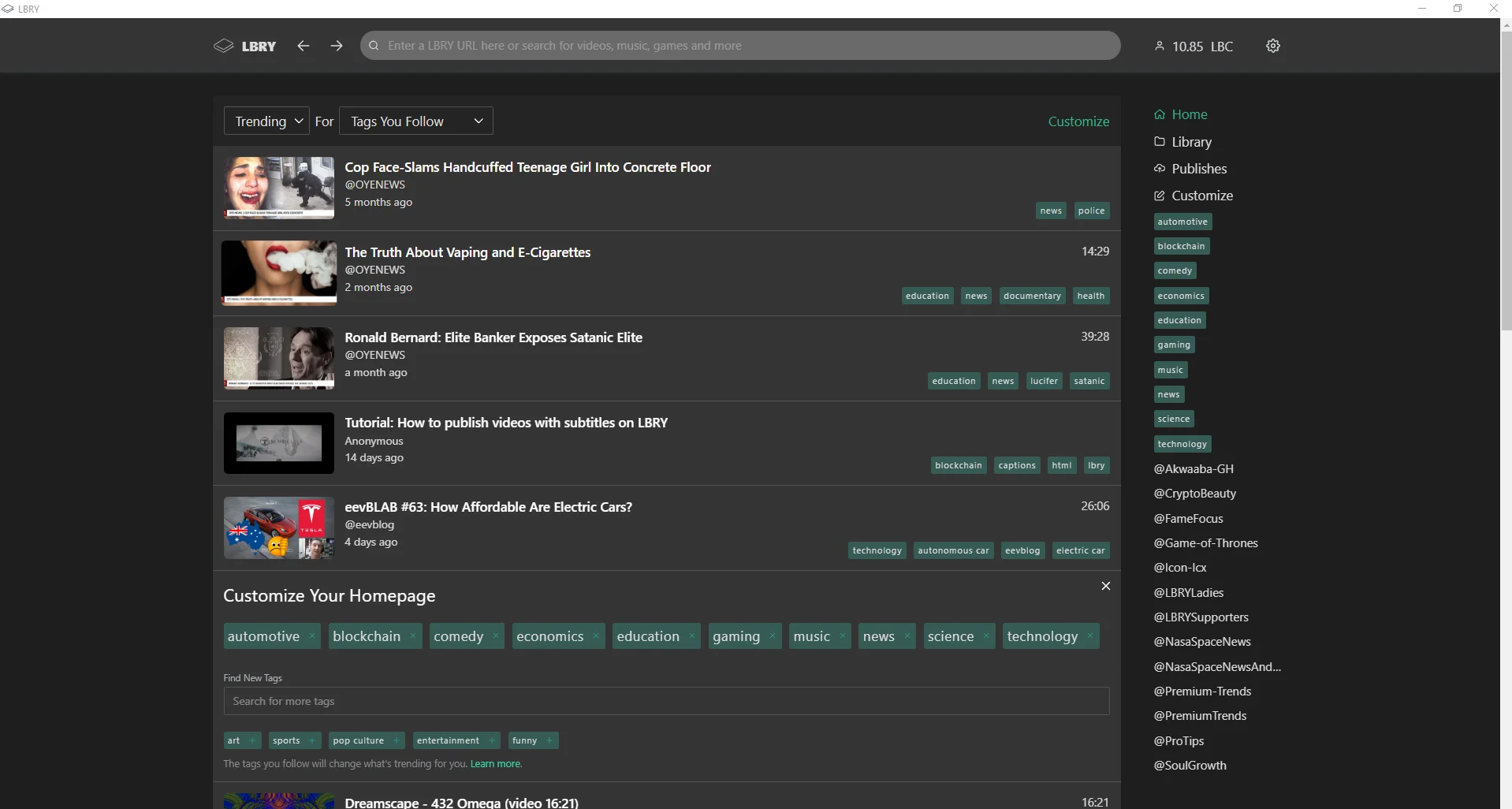1512x809 pixels.
Task: Select the documentary tag
Action: click(x=1032, y=296)
